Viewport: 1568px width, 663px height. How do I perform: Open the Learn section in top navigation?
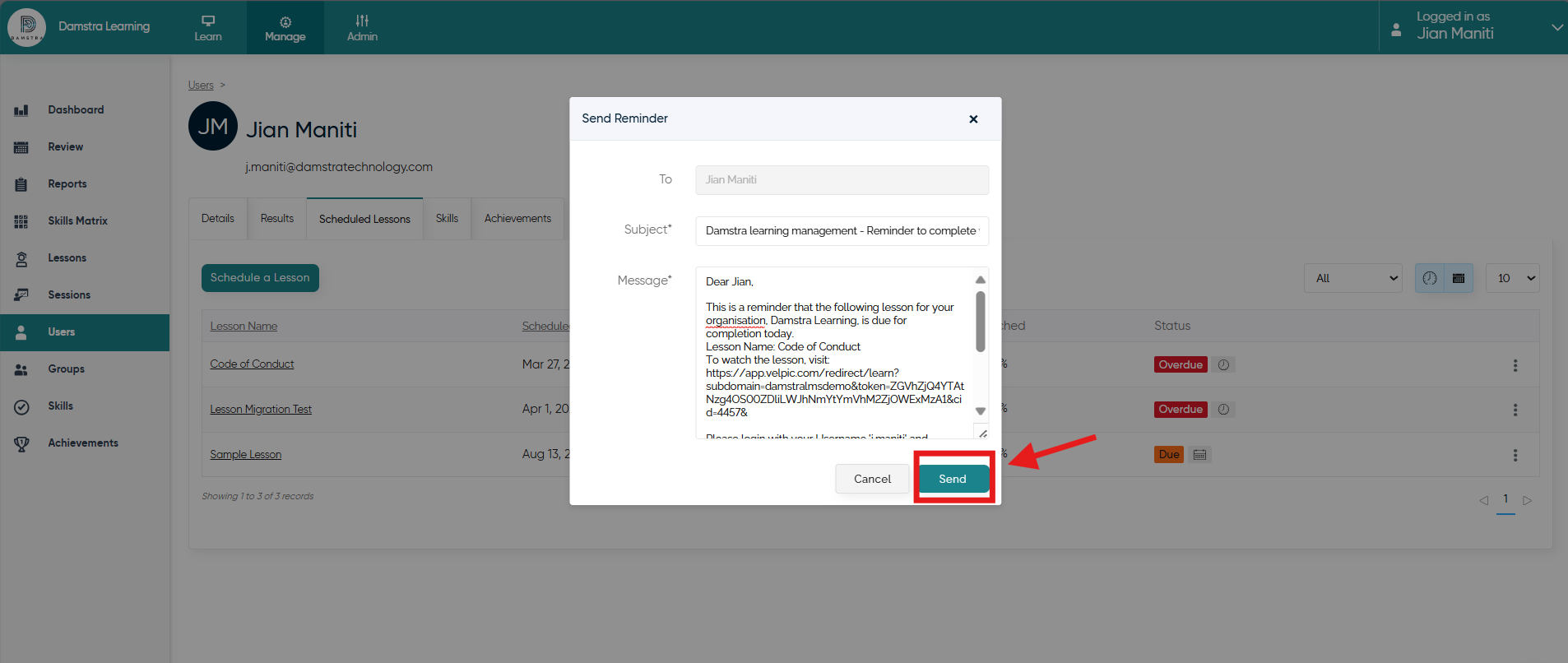coord(208,28)
